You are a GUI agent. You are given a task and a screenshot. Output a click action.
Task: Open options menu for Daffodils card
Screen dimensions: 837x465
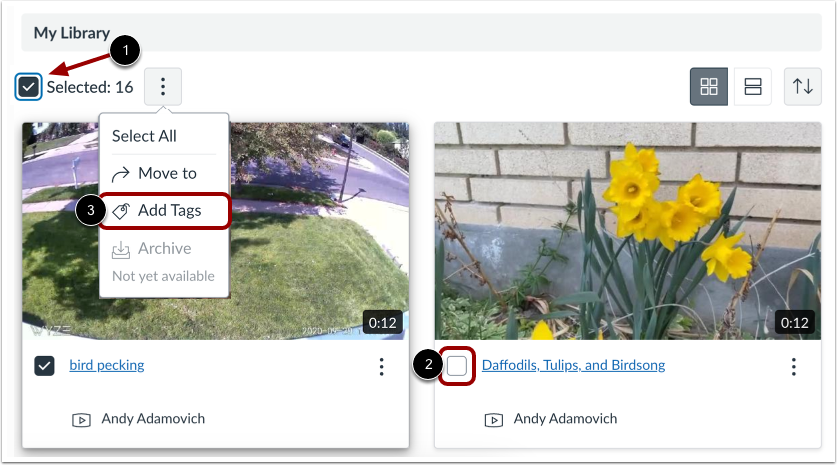[794, 367]
